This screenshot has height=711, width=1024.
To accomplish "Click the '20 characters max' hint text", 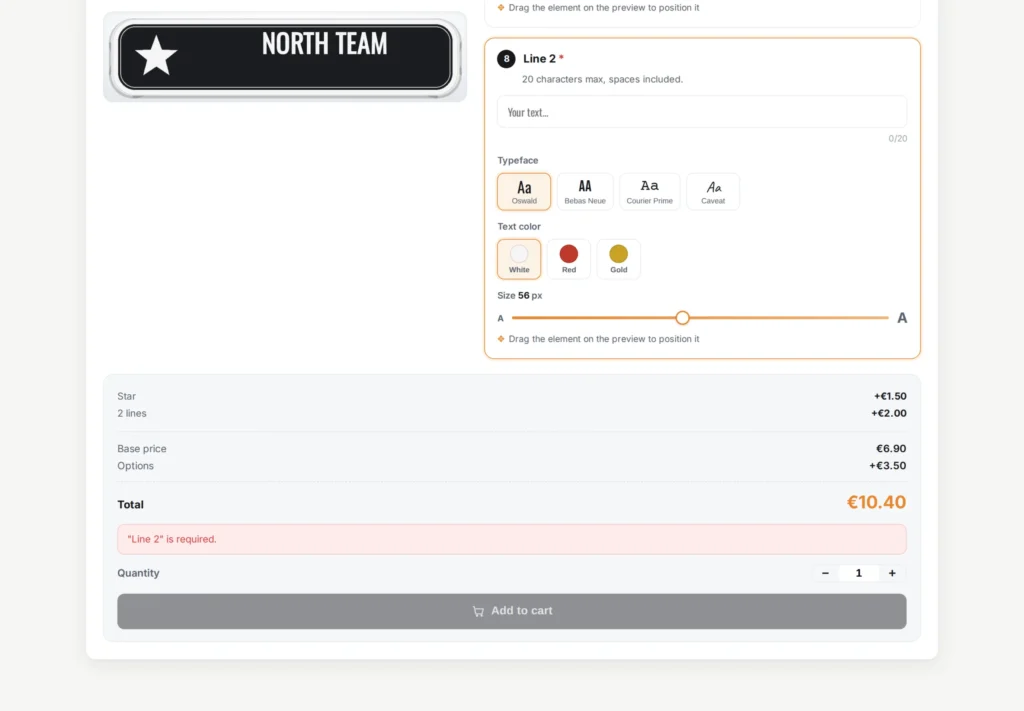I will (x=602, y=79).
